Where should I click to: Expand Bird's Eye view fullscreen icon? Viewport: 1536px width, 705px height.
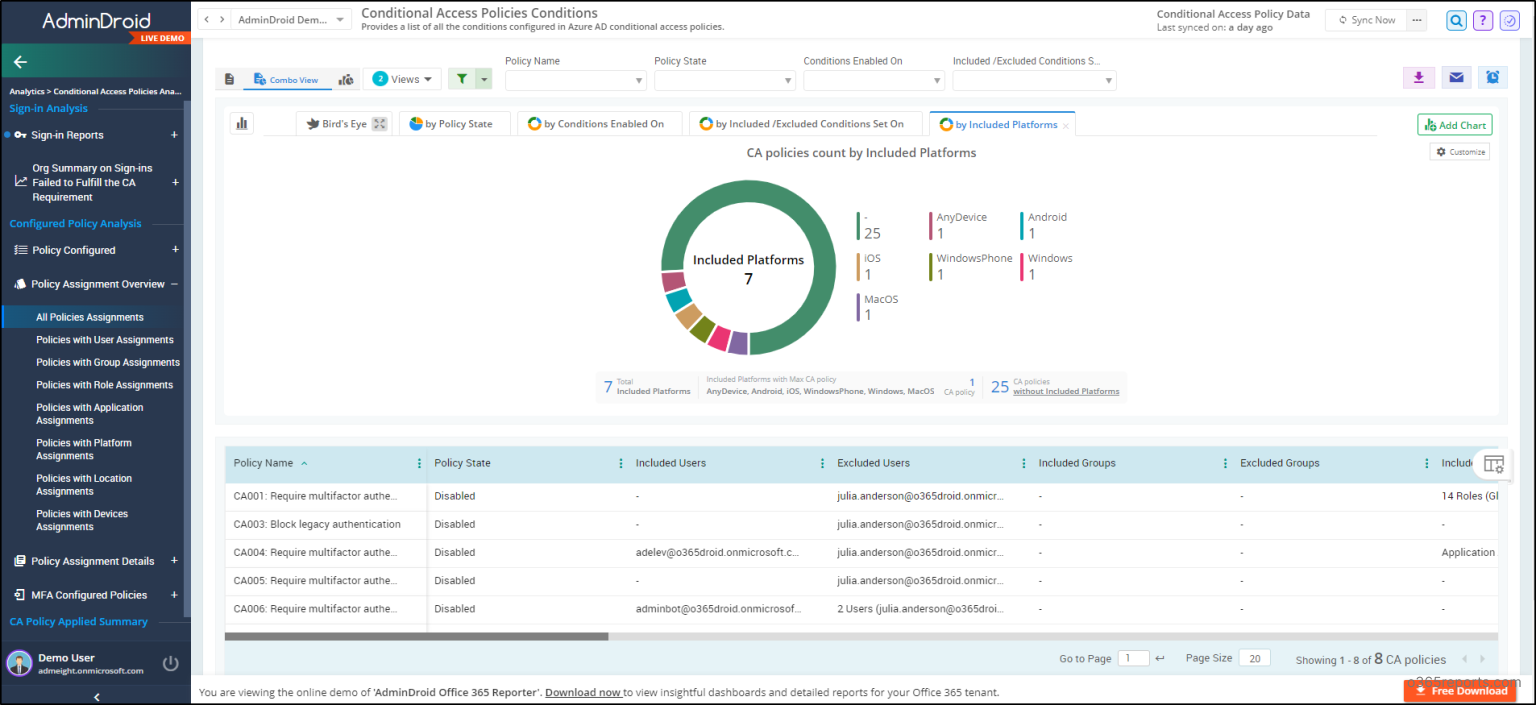pos(379,124)
